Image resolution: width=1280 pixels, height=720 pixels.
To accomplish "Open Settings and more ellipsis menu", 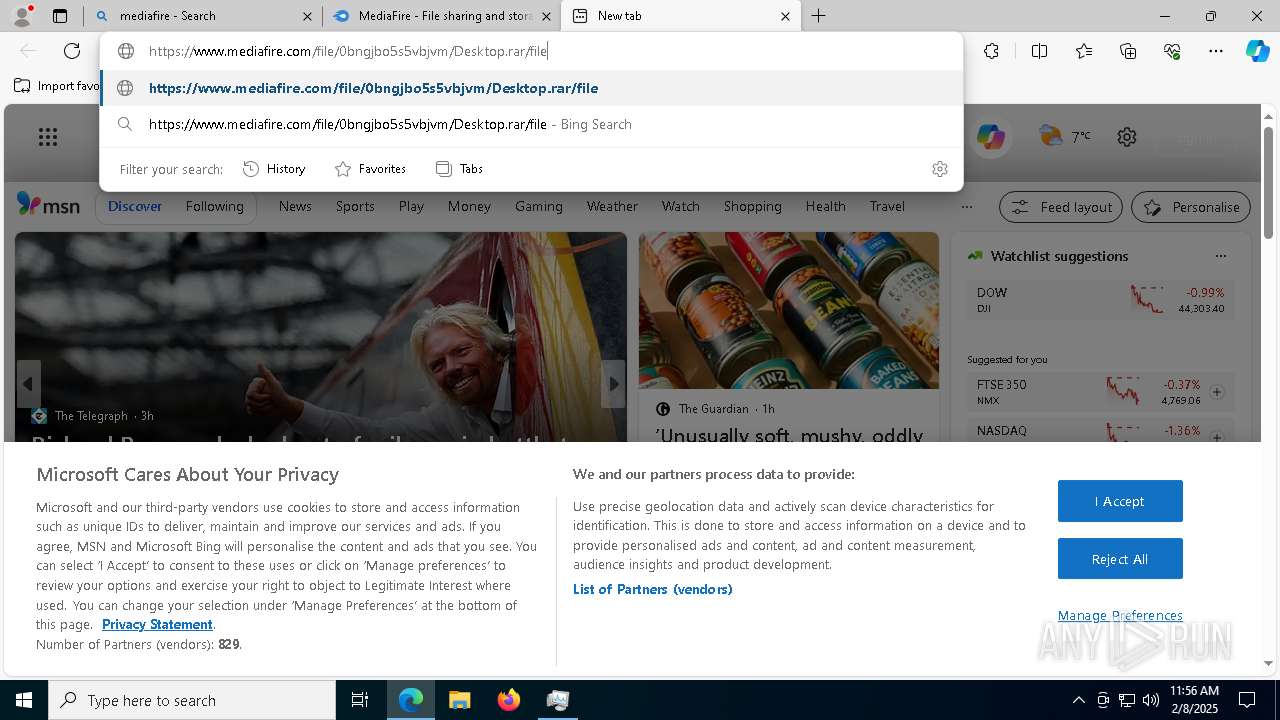I will coord(1216,51).
